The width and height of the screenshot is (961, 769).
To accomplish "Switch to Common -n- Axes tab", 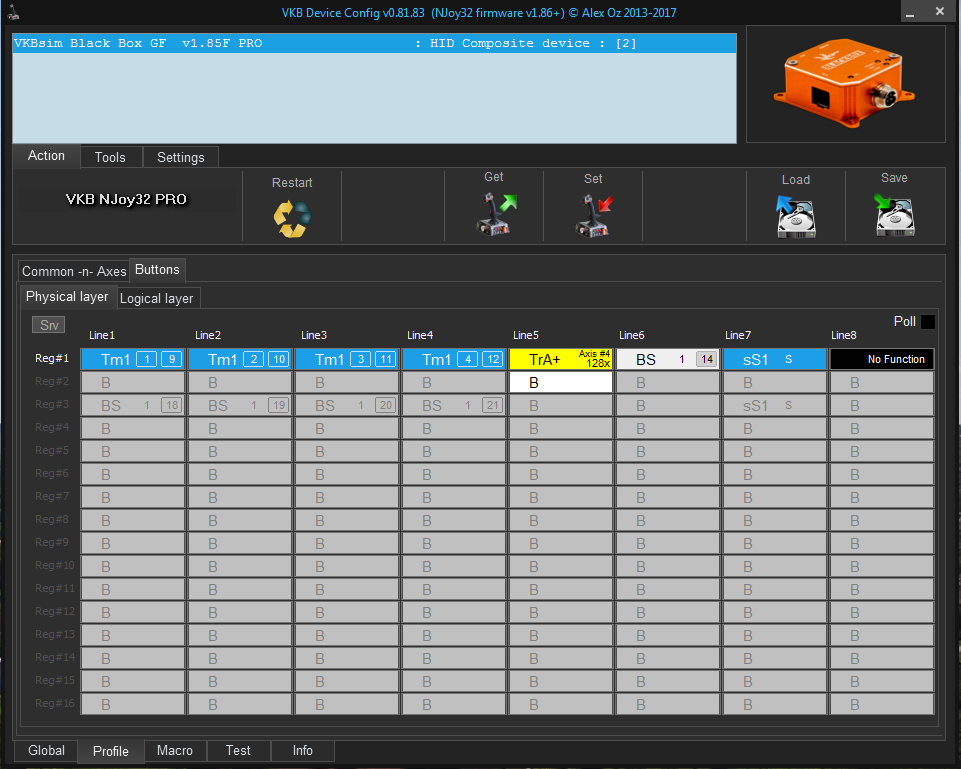I will tap(74, 271).
